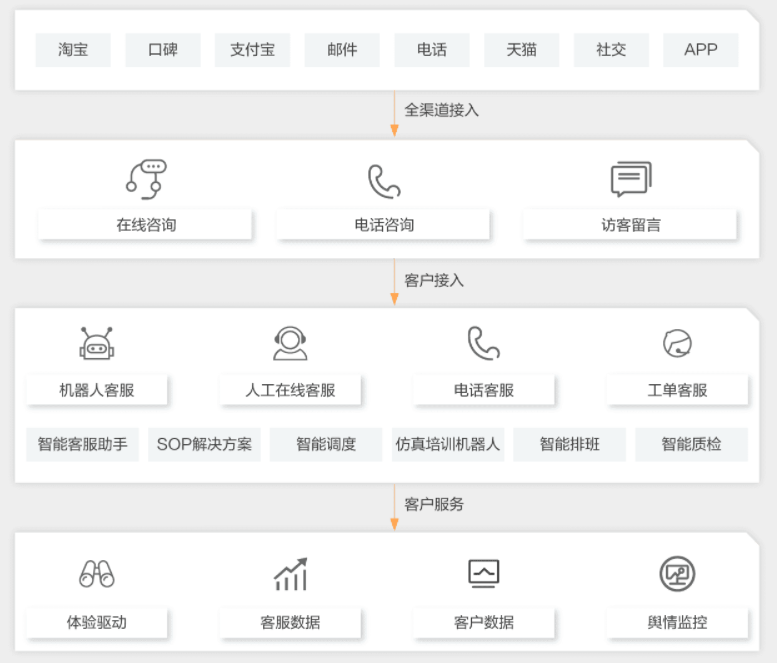Select the 口碑 channel tag

point(163,50)
